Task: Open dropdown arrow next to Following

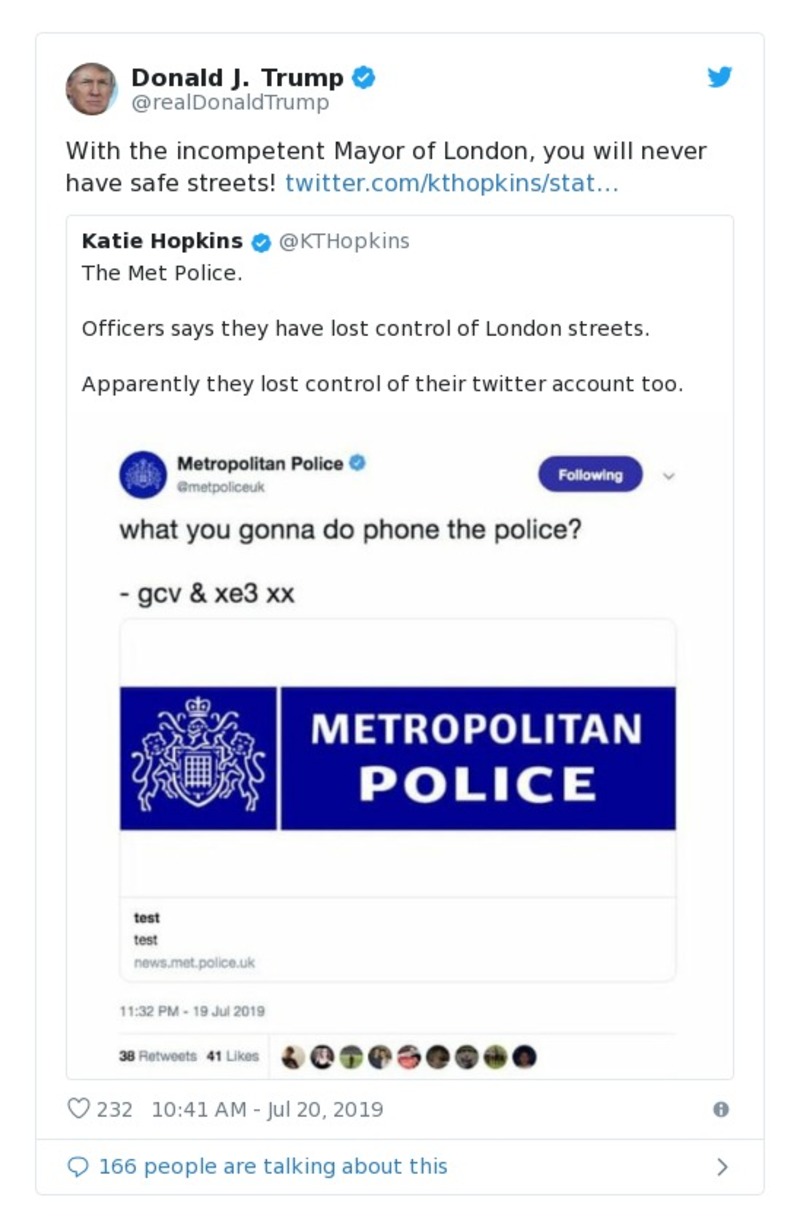Action: [x=669, y=476]
